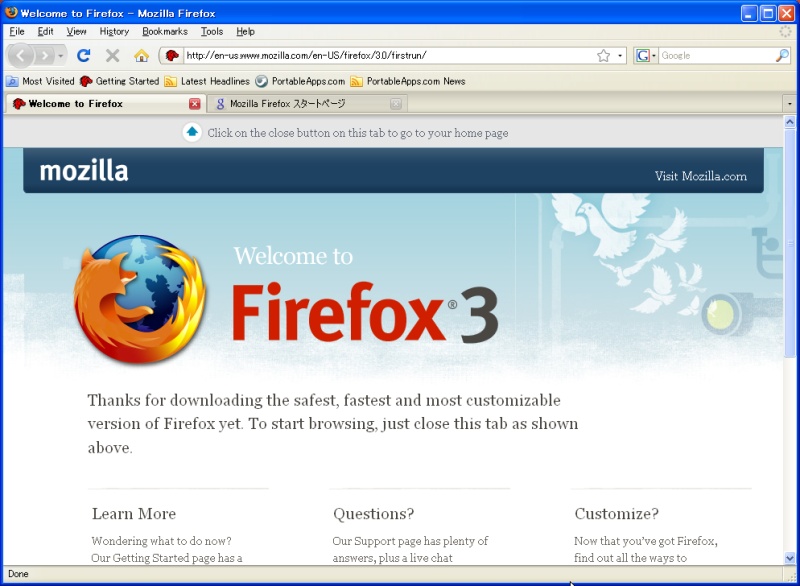Close the Welcome to Firefox tab
Viewport: 800px width, 586px height.
click(194, 104)
